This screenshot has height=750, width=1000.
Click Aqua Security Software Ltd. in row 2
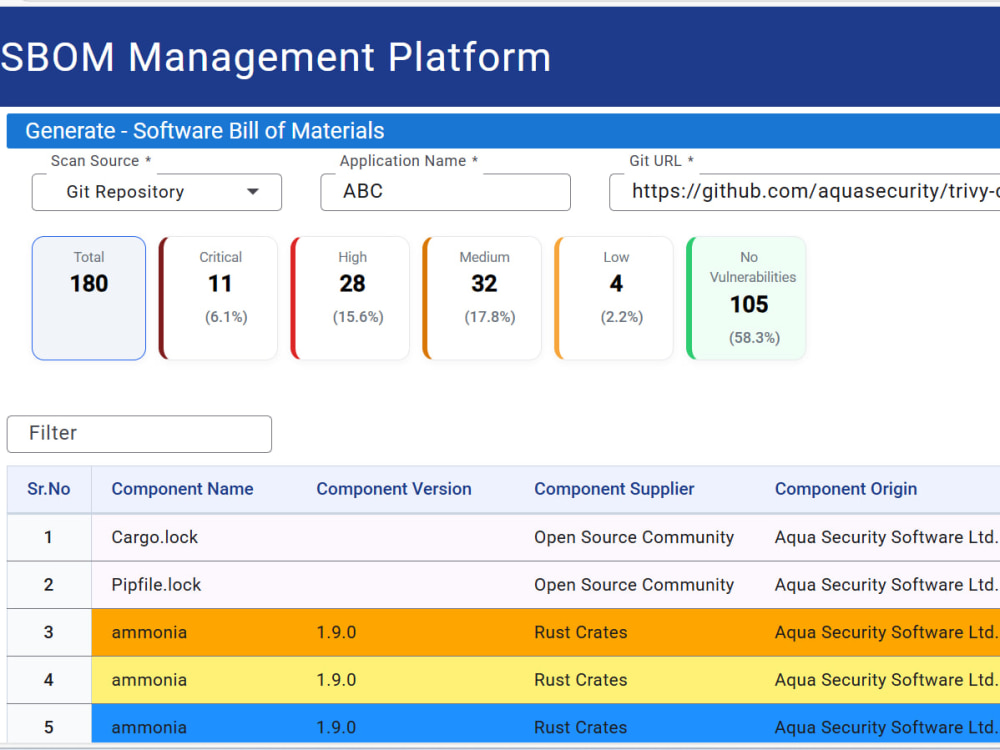click(x=886, y=584)
